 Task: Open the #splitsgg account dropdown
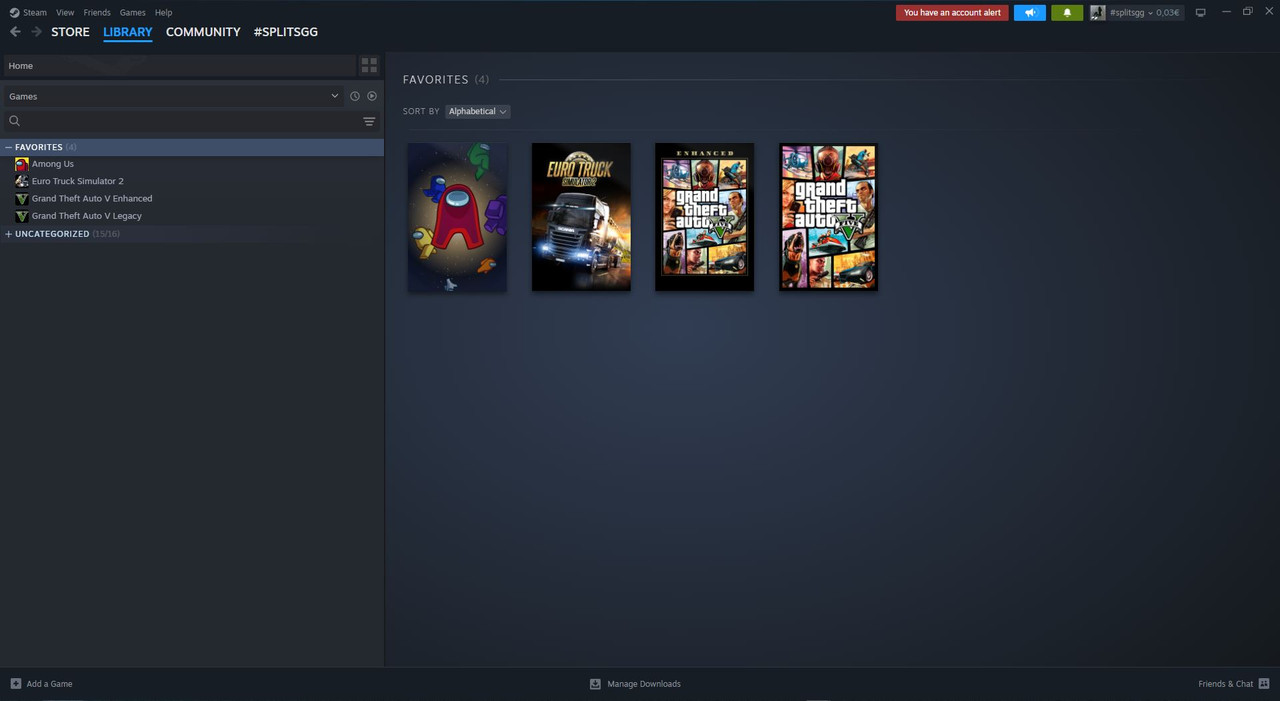click(1131, 13)
